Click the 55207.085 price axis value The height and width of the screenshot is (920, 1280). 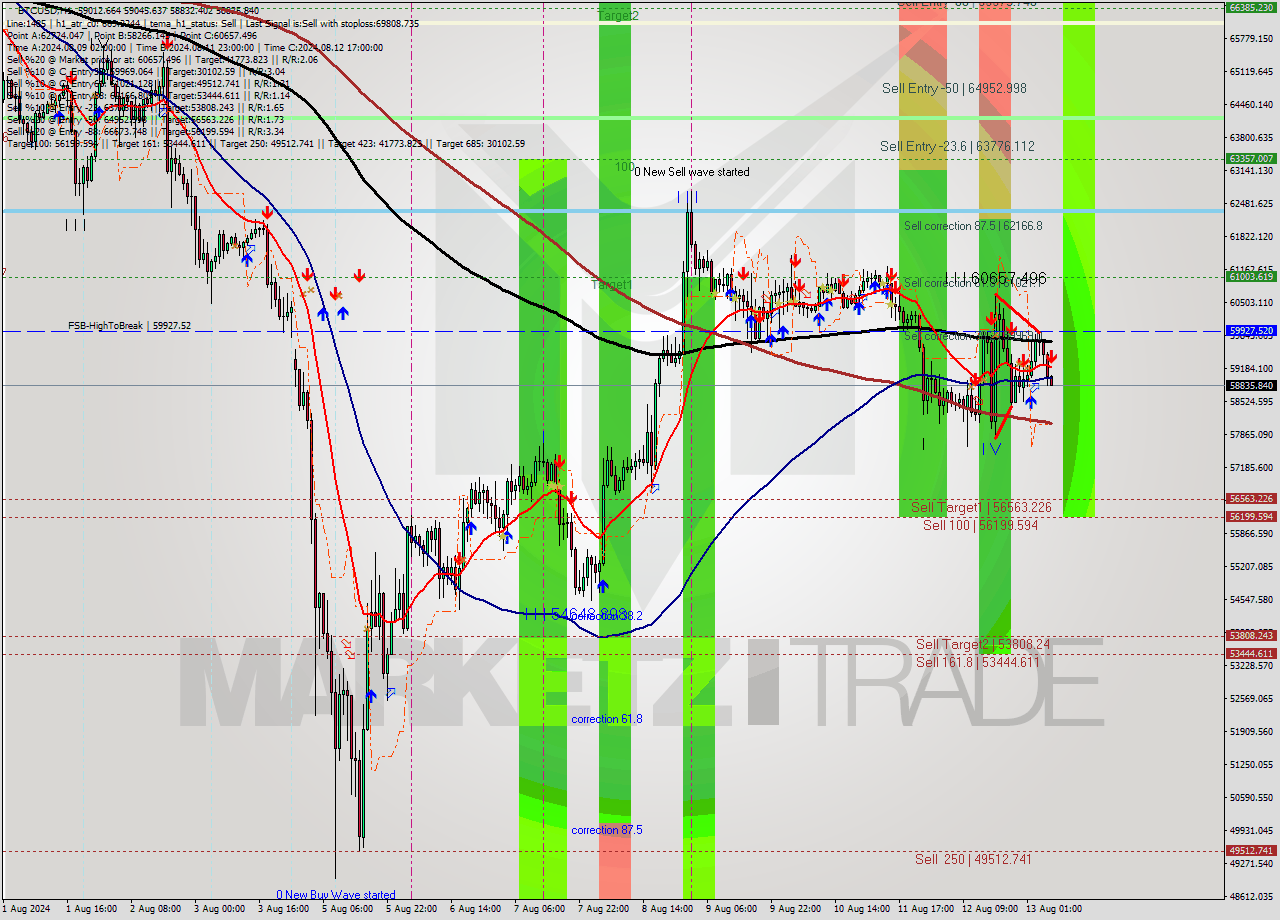point(1250,566)
